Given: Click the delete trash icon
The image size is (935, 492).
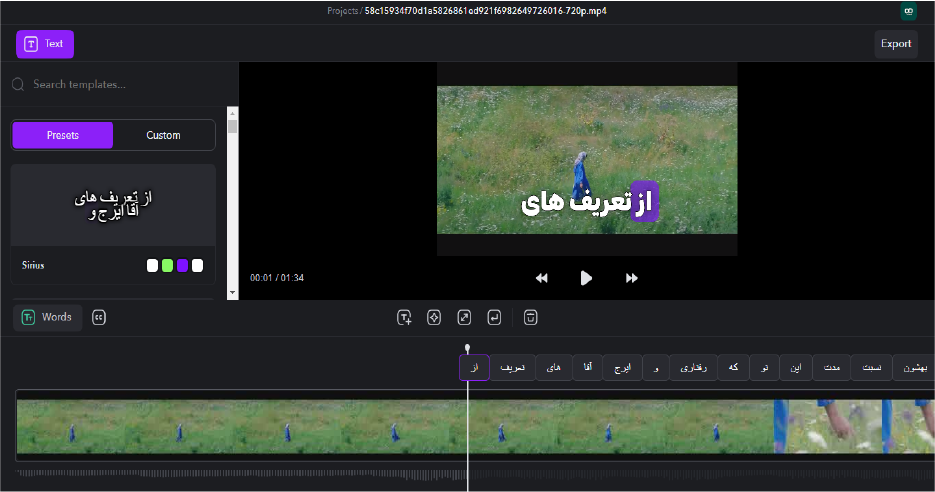Looking at the screenshot, I should [531, 318].
